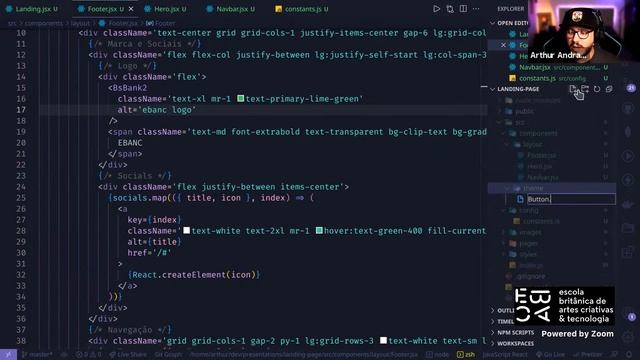This screenshot has width=640, height=360.
Task: Click Go Live in status bar
Action: click(550, 354)
